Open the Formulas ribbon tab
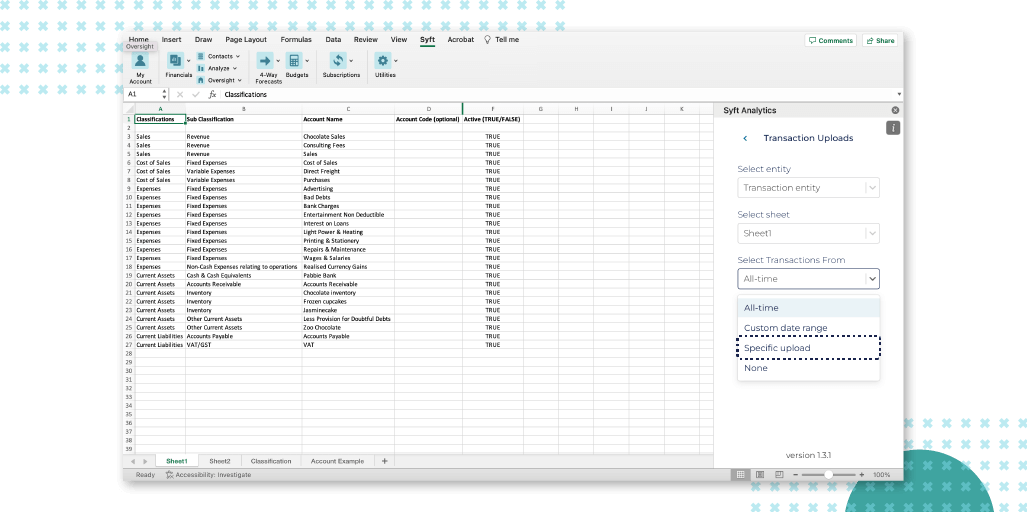 pyautogui.click(x=296, y=39)
